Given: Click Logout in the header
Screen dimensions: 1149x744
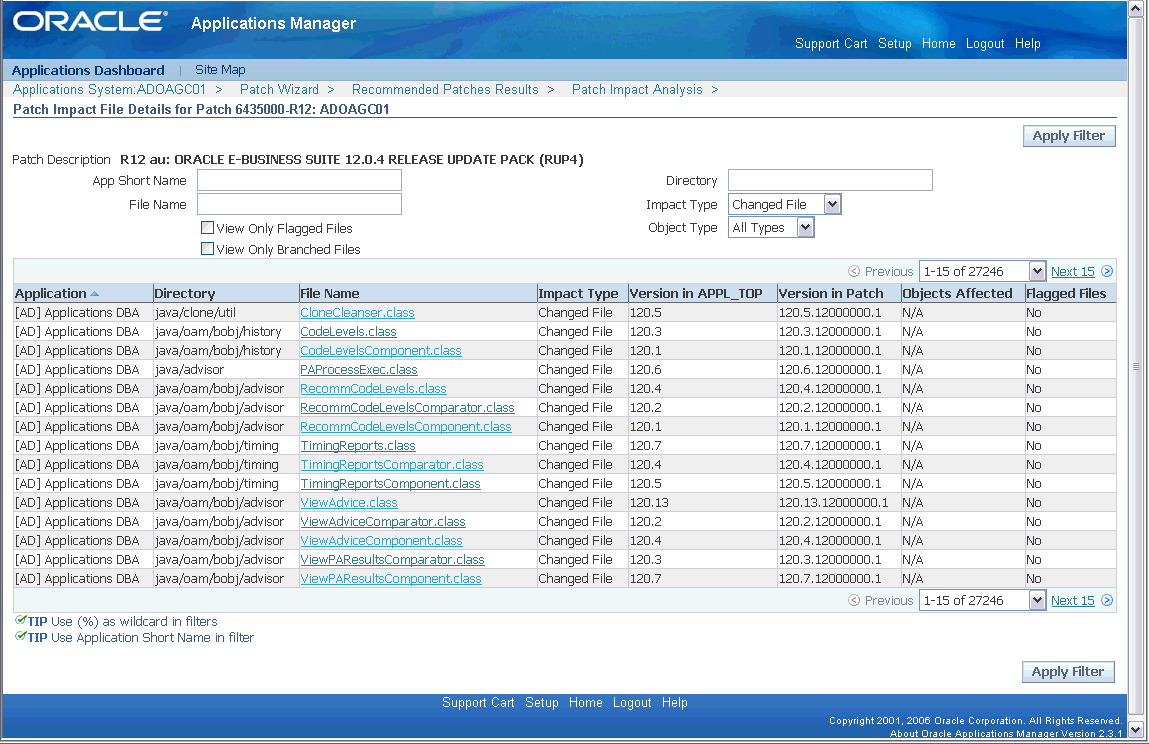Looking at the screenshot, I should pyautogui.click(x=985, y=43).
